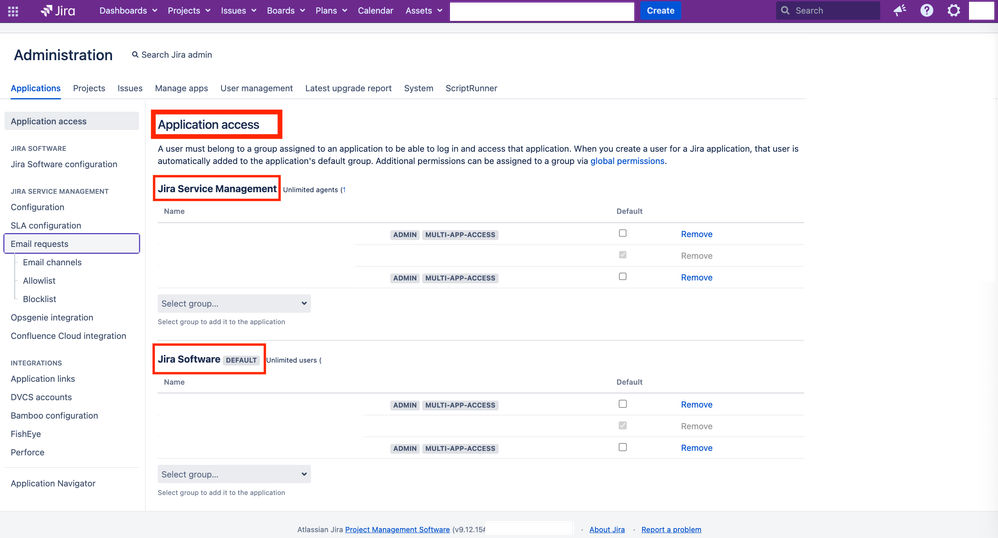Open the About Jira footer link
The image size is (998, 538).
coord(607,530)
